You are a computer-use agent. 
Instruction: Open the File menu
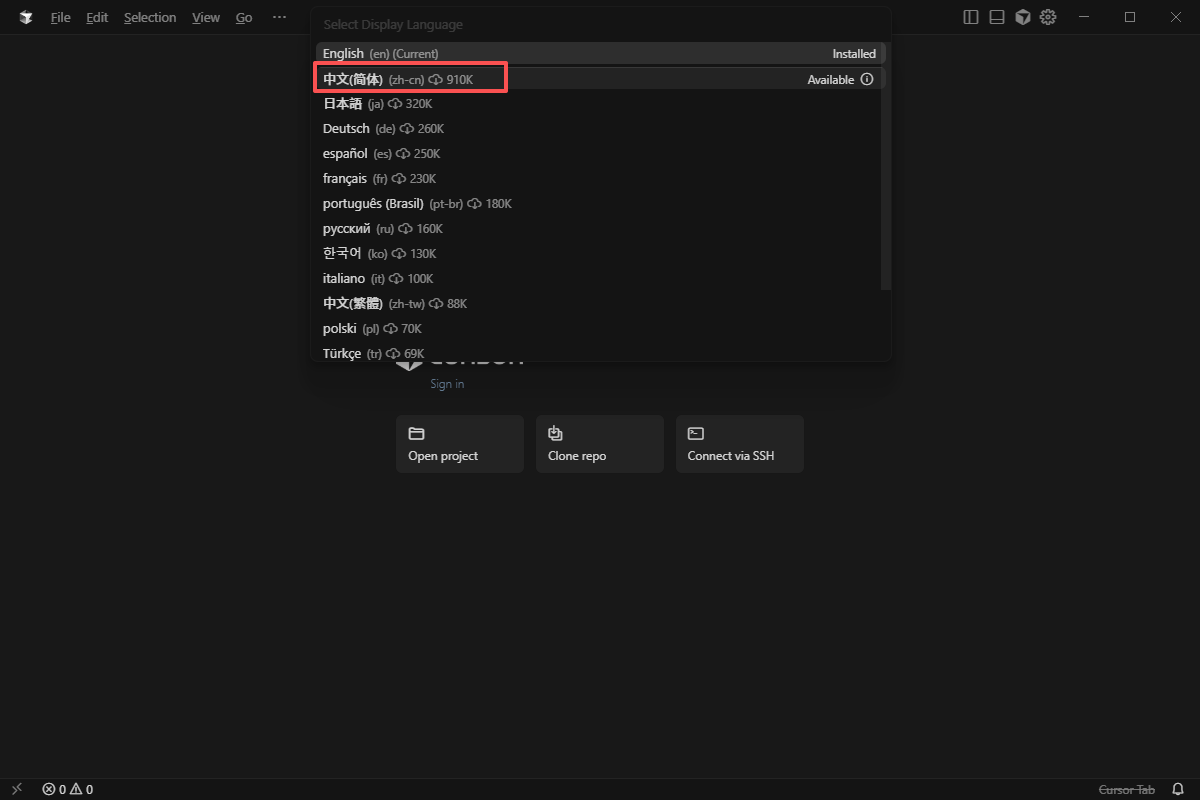point(61,17)
